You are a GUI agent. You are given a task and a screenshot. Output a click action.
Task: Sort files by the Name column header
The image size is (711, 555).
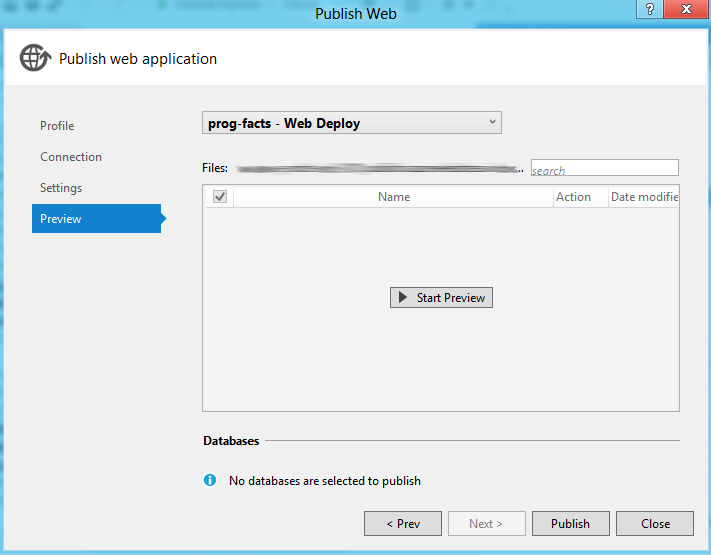394,197
